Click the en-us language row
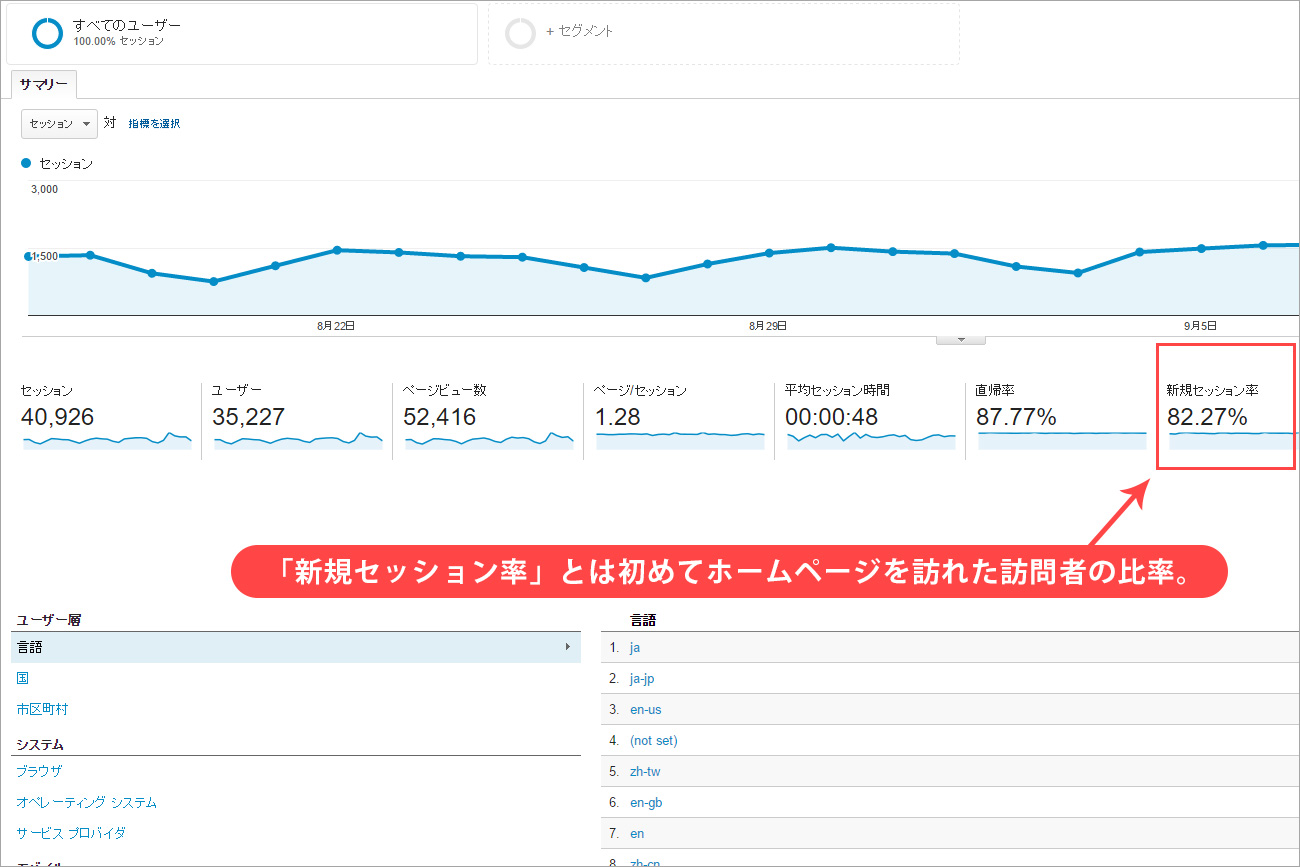1300x867 pixels. [x=950, y=709]
